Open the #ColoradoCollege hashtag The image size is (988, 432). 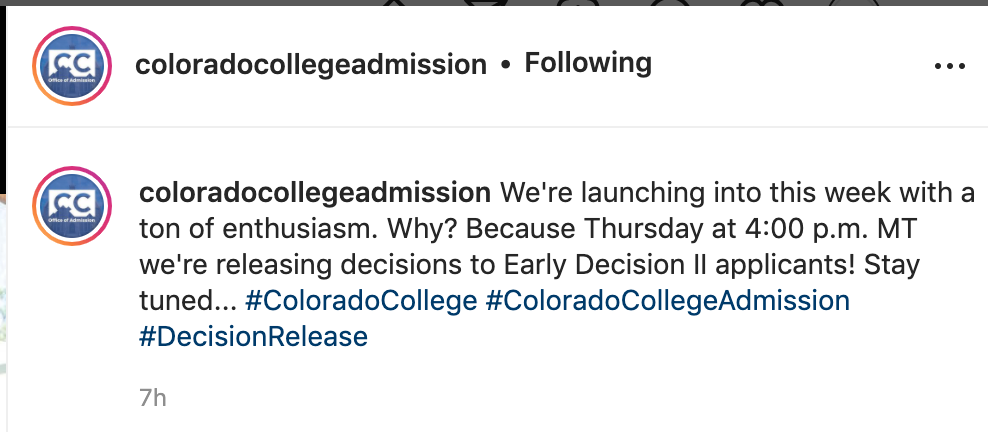361,300
